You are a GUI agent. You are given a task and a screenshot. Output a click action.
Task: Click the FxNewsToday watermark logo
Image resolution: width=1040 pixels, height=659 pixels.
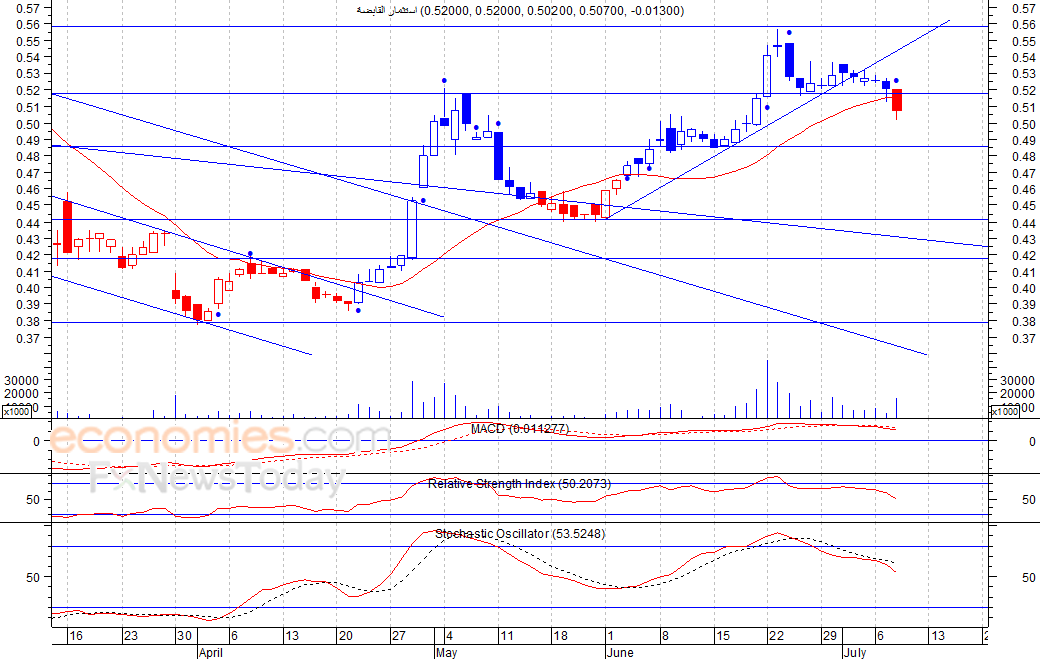click(x=217, y=475)
